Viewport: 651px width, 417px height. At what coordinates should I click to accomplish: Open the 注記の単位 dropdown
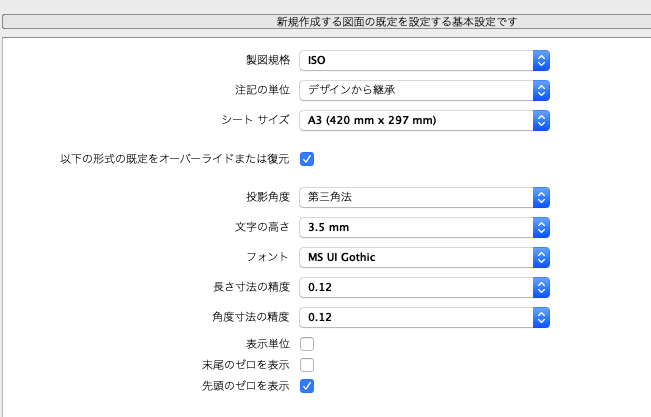424,91
